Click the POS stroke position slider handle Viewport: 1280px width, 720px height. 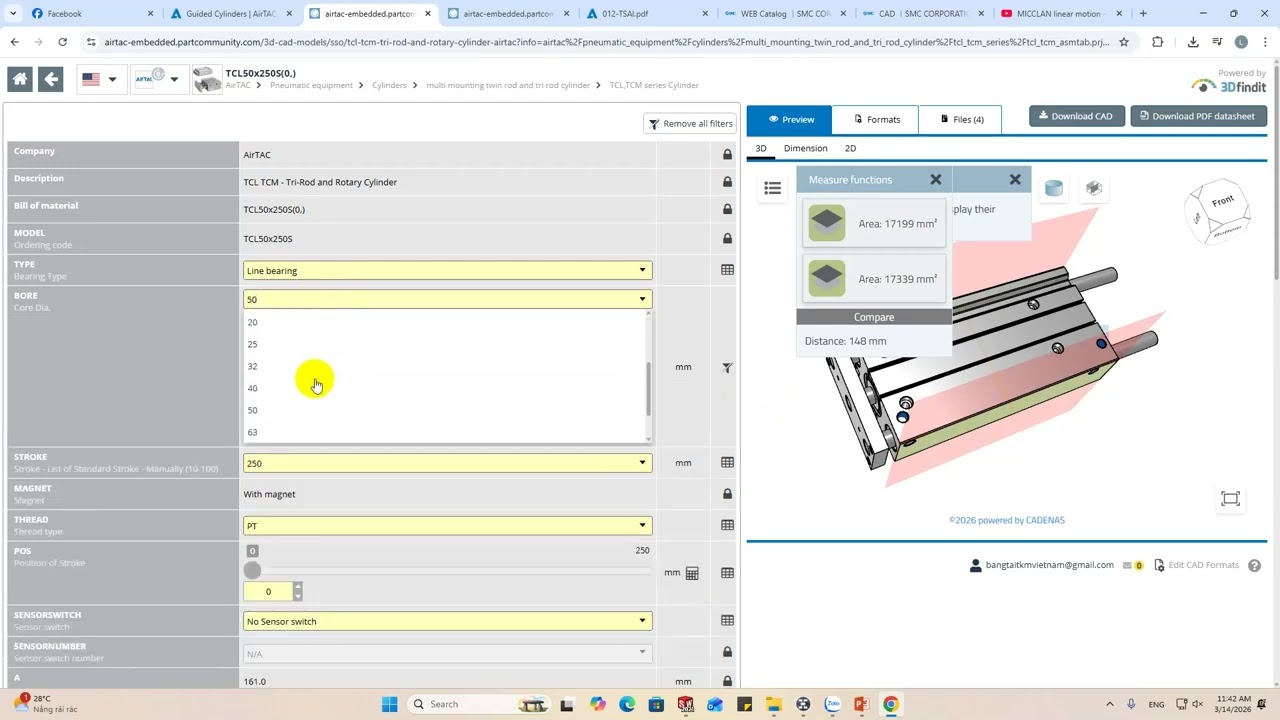click(x=252, y=570)
